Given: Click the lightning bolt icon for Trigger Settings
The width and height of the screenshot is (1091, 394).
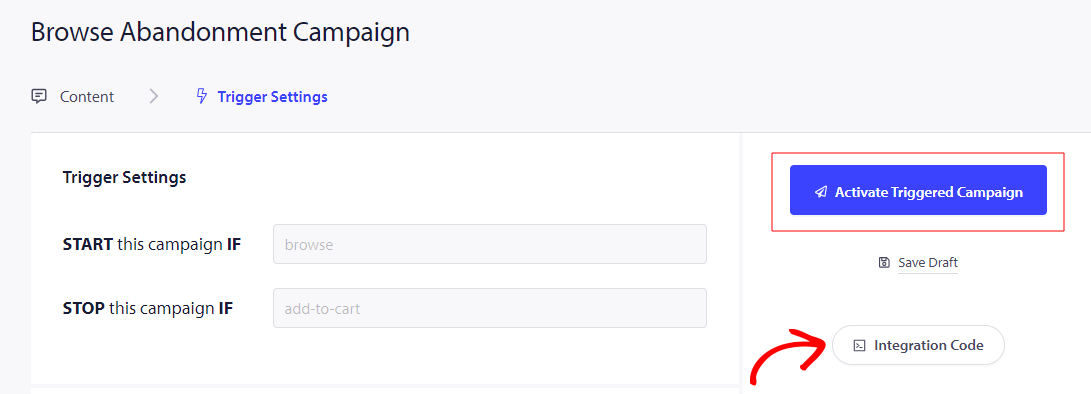Looking at the screenshot, I should point(202,96).
